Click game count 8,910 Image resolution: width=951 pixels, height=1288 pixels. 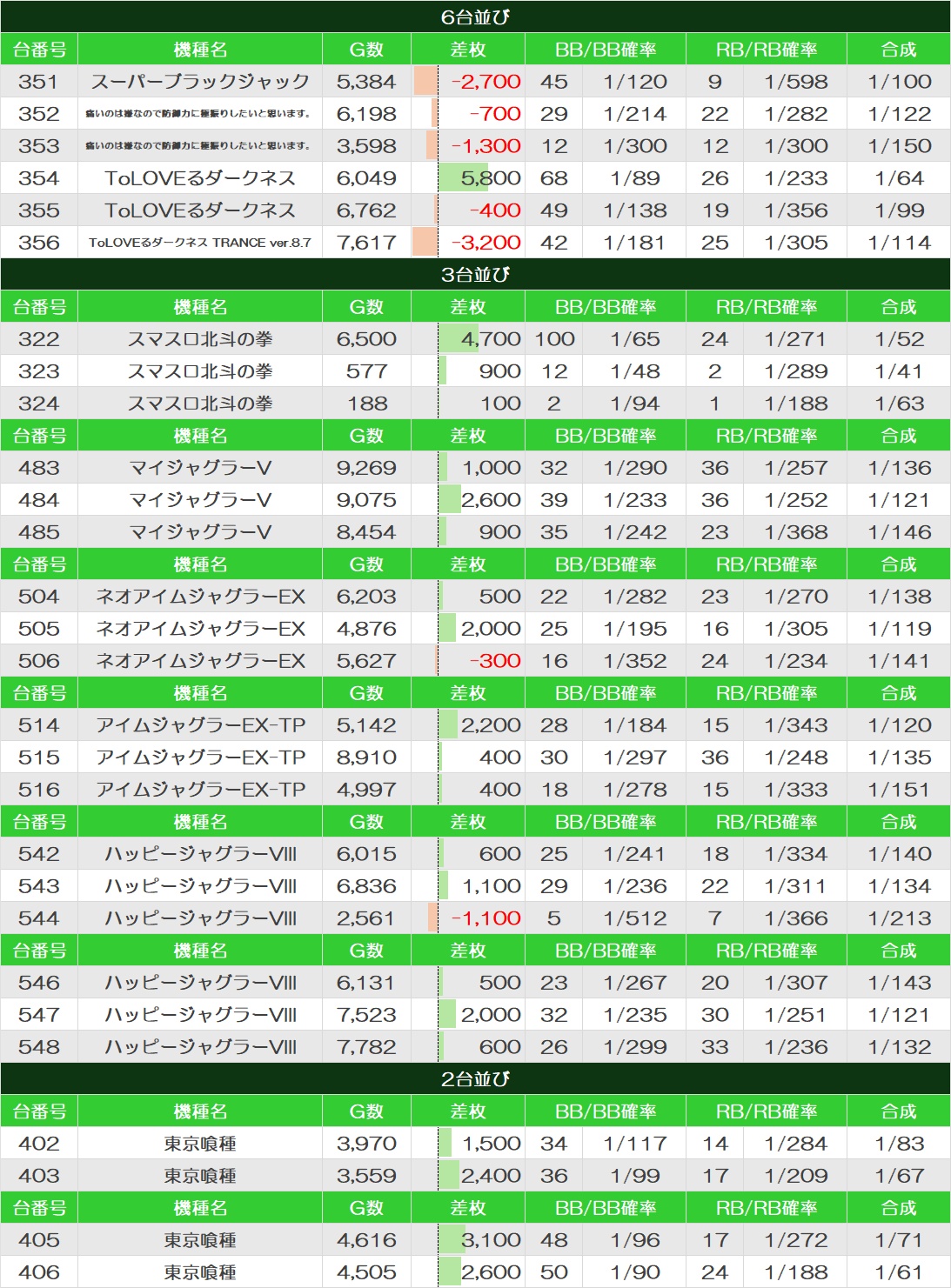pos(366,757)
